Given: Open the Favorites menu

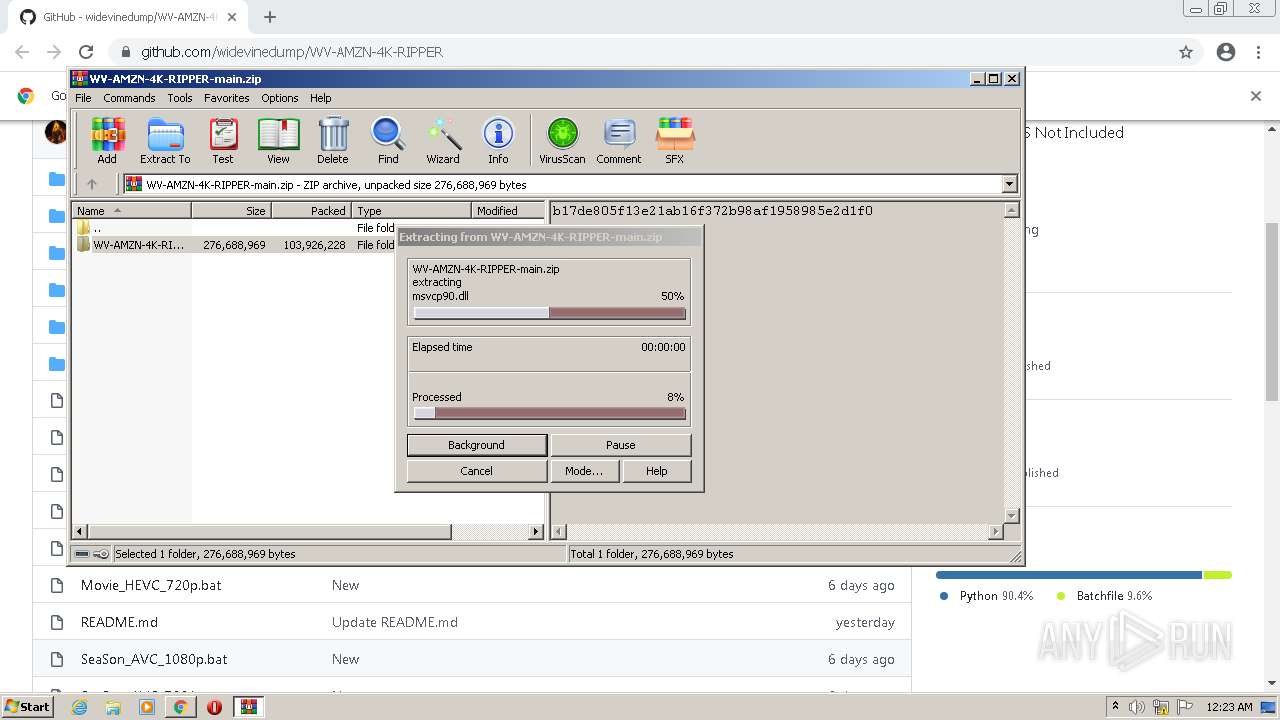Looking at the screenshot, I should coord(227,98).
